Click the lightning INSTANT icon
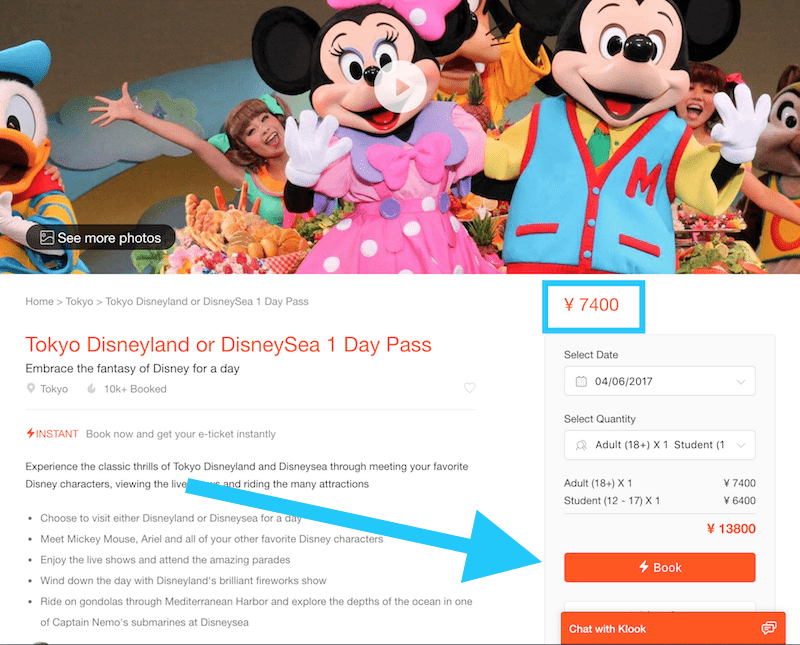Image resolution: width=800 pixels, height=645 pixels. pyautogui.click(x=31, y=433)
